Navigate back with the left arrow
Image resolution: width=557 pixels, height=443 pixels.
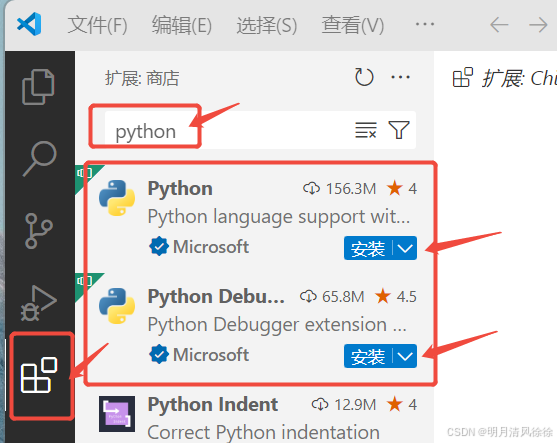coord(499,25)
